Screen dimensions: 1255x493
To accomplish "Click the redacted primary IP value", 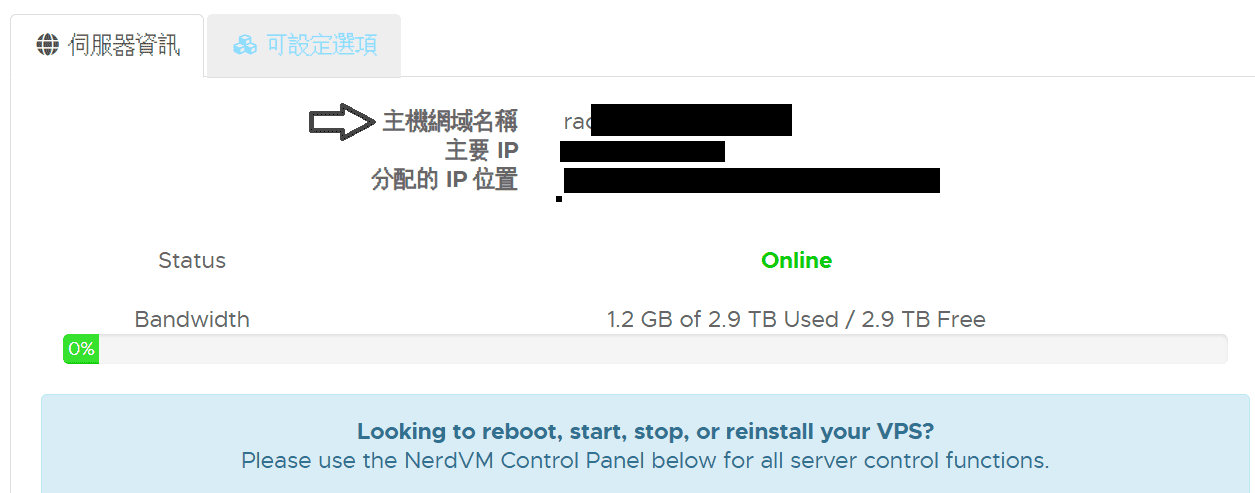I will click(x=642, y=152).
